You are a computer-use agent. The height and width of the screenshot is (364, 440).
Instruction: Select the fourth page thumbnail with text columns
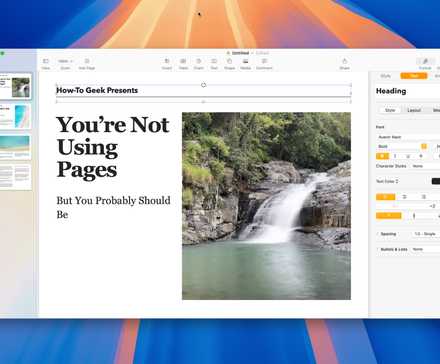tap(16, 177)
